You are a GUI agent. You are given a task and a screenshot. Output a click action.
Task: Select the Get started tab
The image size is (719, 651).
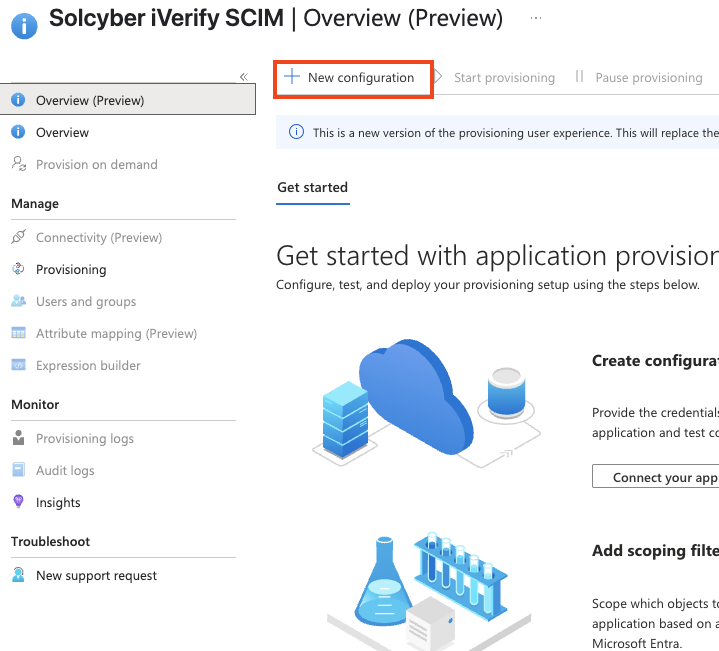point(313,187)
